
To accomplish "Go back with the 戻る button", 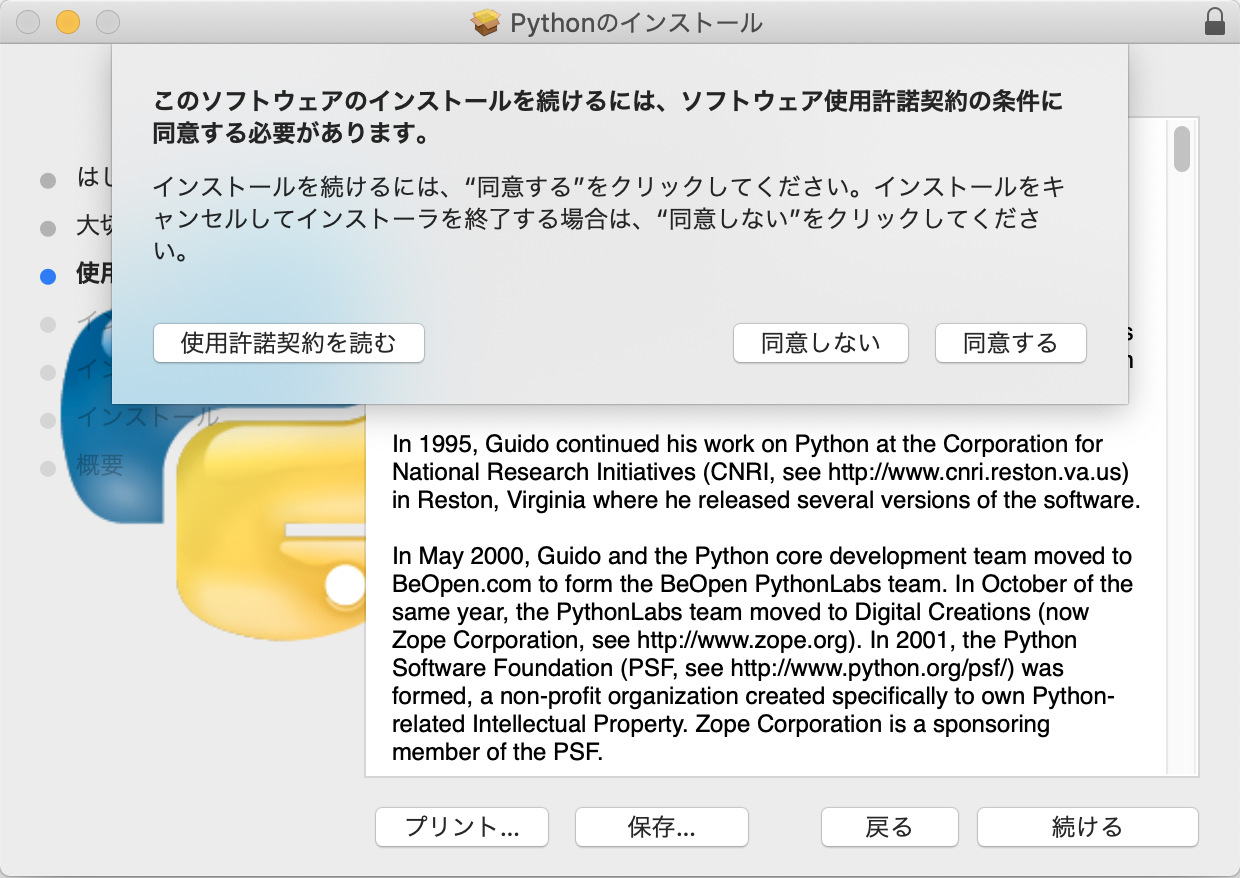I will pos(889,827).
